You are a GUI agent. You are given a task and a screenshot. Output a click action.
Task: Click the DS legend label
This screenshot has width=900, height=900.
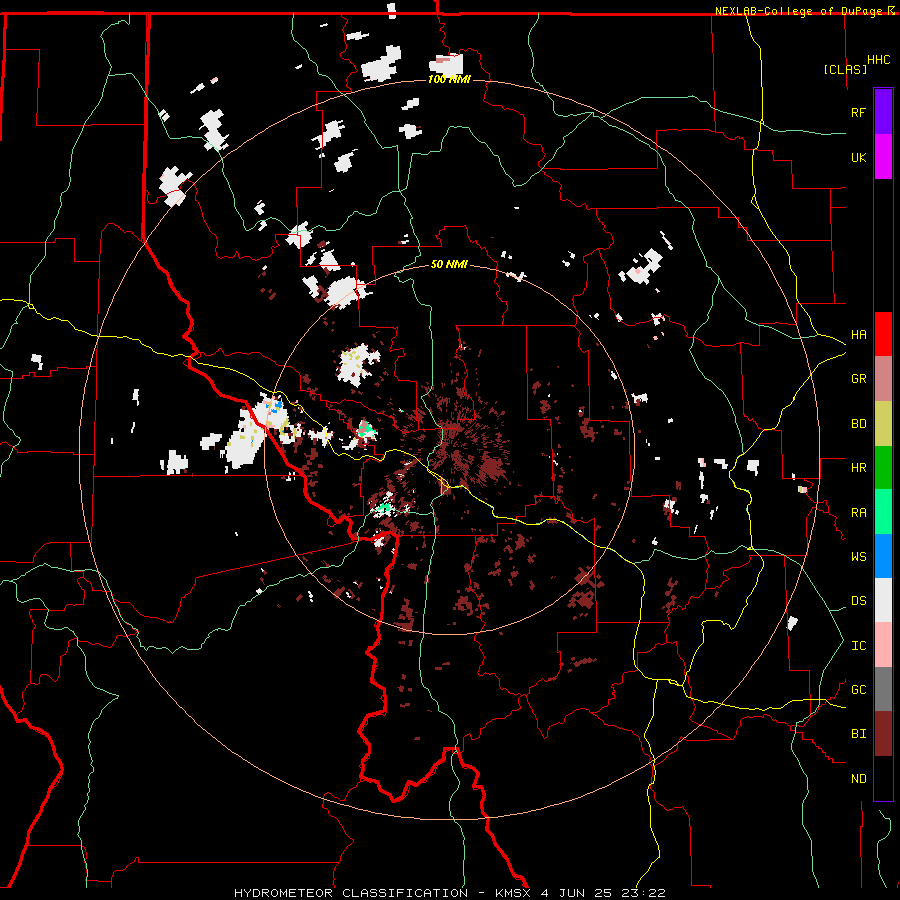pos(858,601)
